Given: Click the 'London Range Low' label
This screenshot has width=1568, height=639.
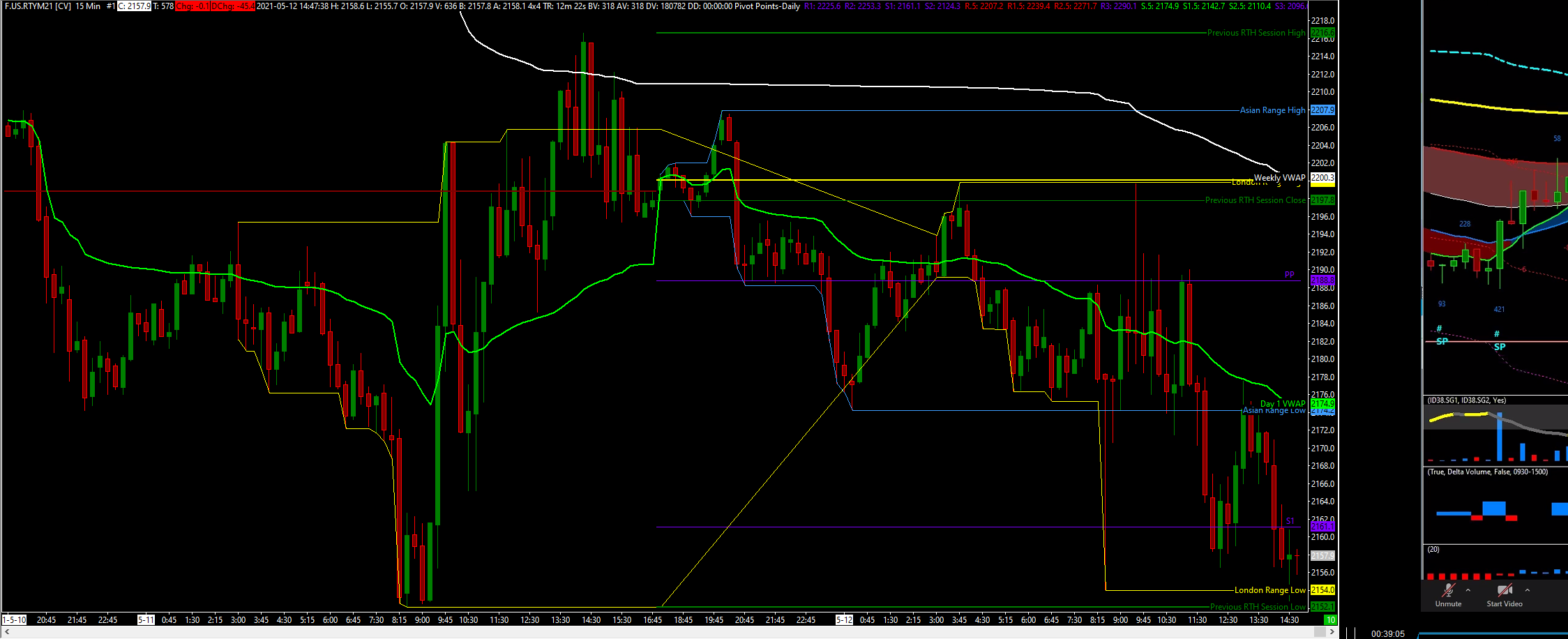Looking at the screenshot, I should [x=1269, y=590].
